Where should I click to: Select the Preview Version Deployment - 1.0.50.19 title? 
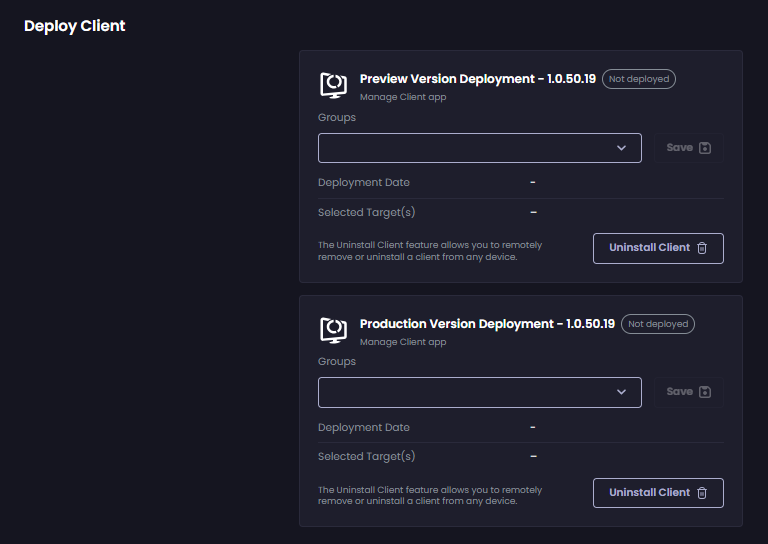click(478, 79)
